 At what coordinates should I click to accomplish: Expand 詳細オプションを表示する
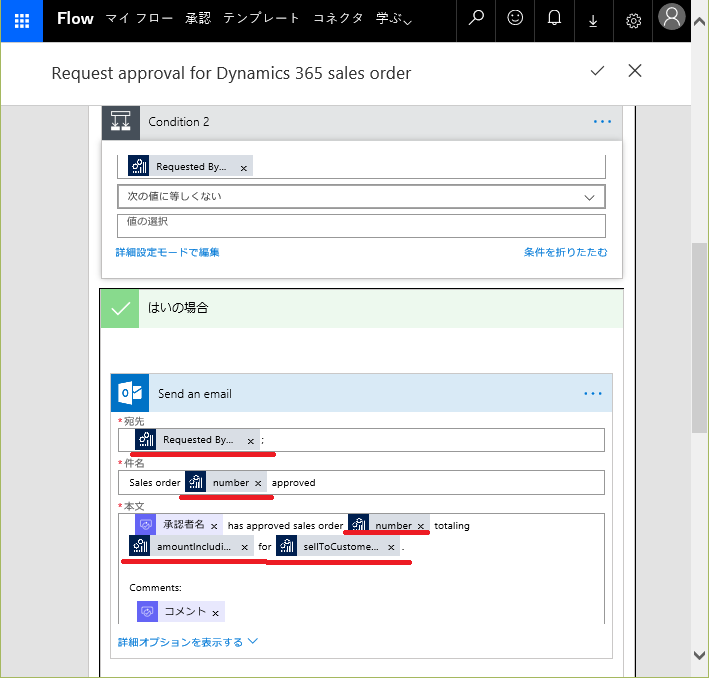pyautogui.click(x=187, y=642)
